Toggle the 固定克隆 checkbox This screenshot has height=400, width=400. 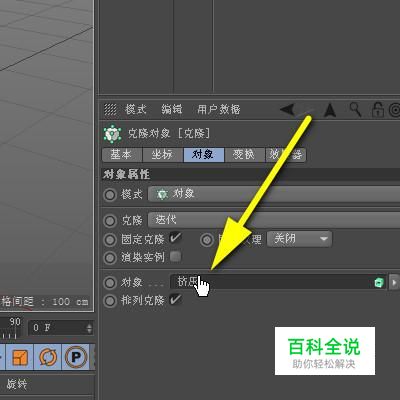click(175, 238)
